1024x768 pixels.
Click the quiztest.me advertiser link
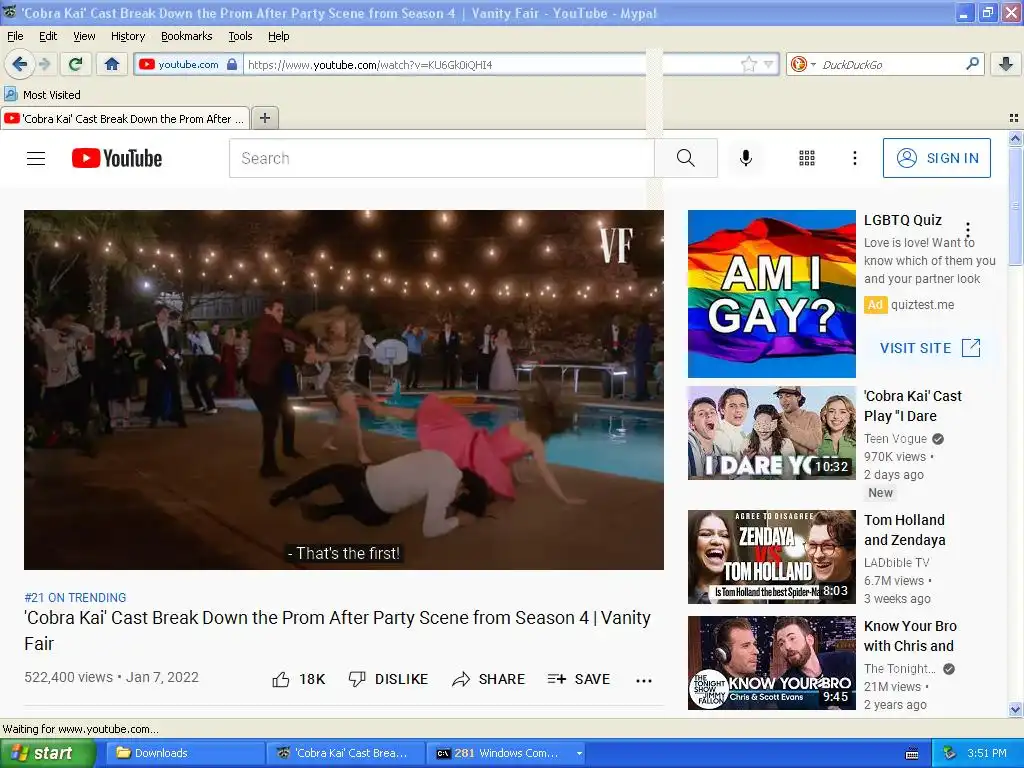tap(922, 305)
